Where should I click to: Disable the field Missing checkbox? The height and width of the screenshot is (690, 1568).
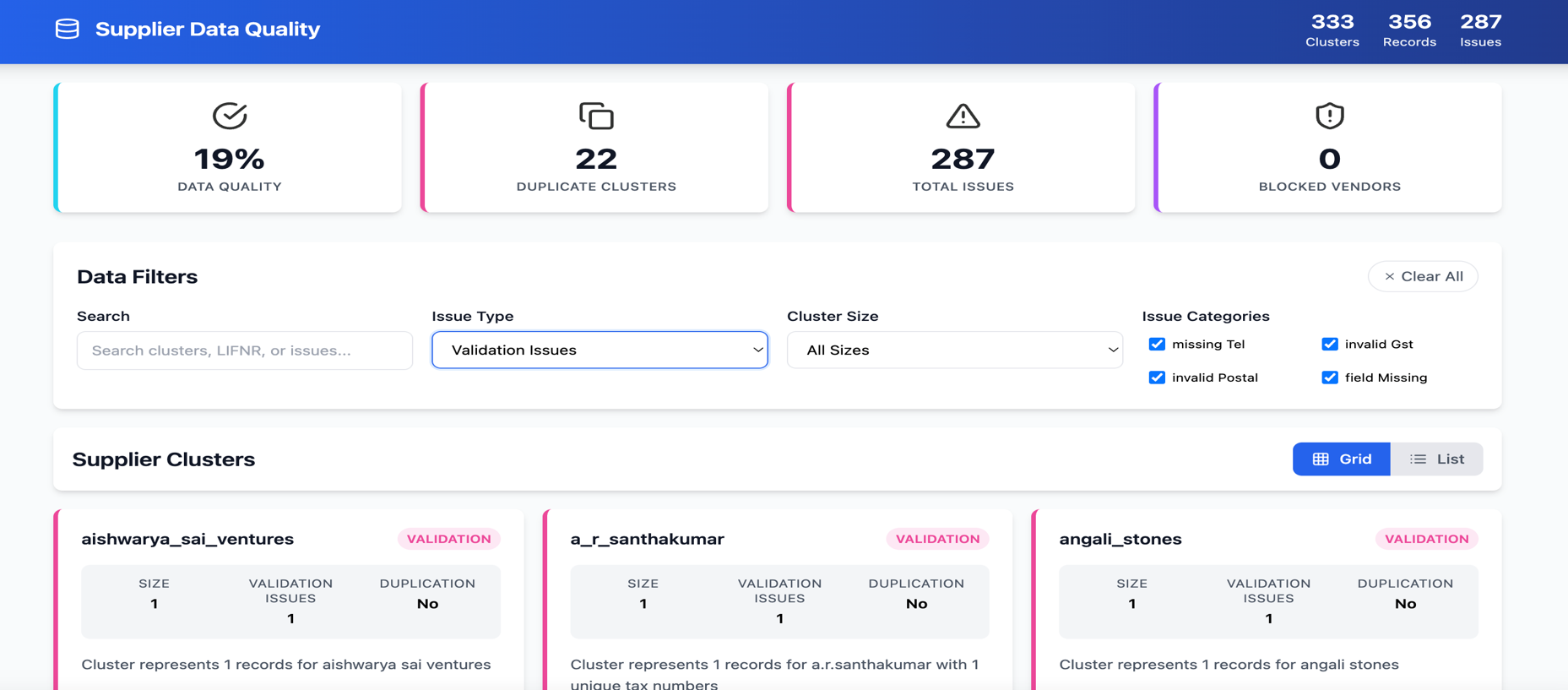pyautogui.click(x=1329, y=378)
